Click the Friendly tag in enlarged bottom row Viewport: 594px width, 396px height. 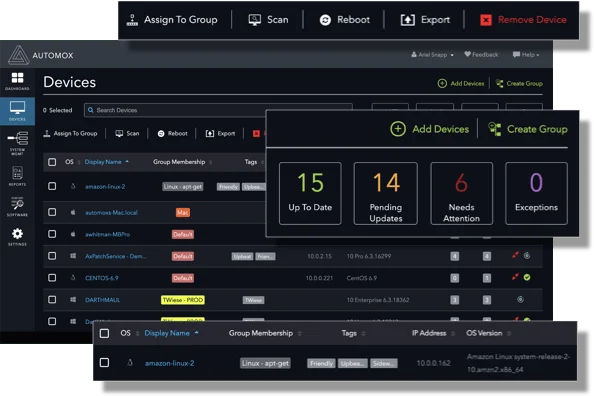(x=321, y=363)
